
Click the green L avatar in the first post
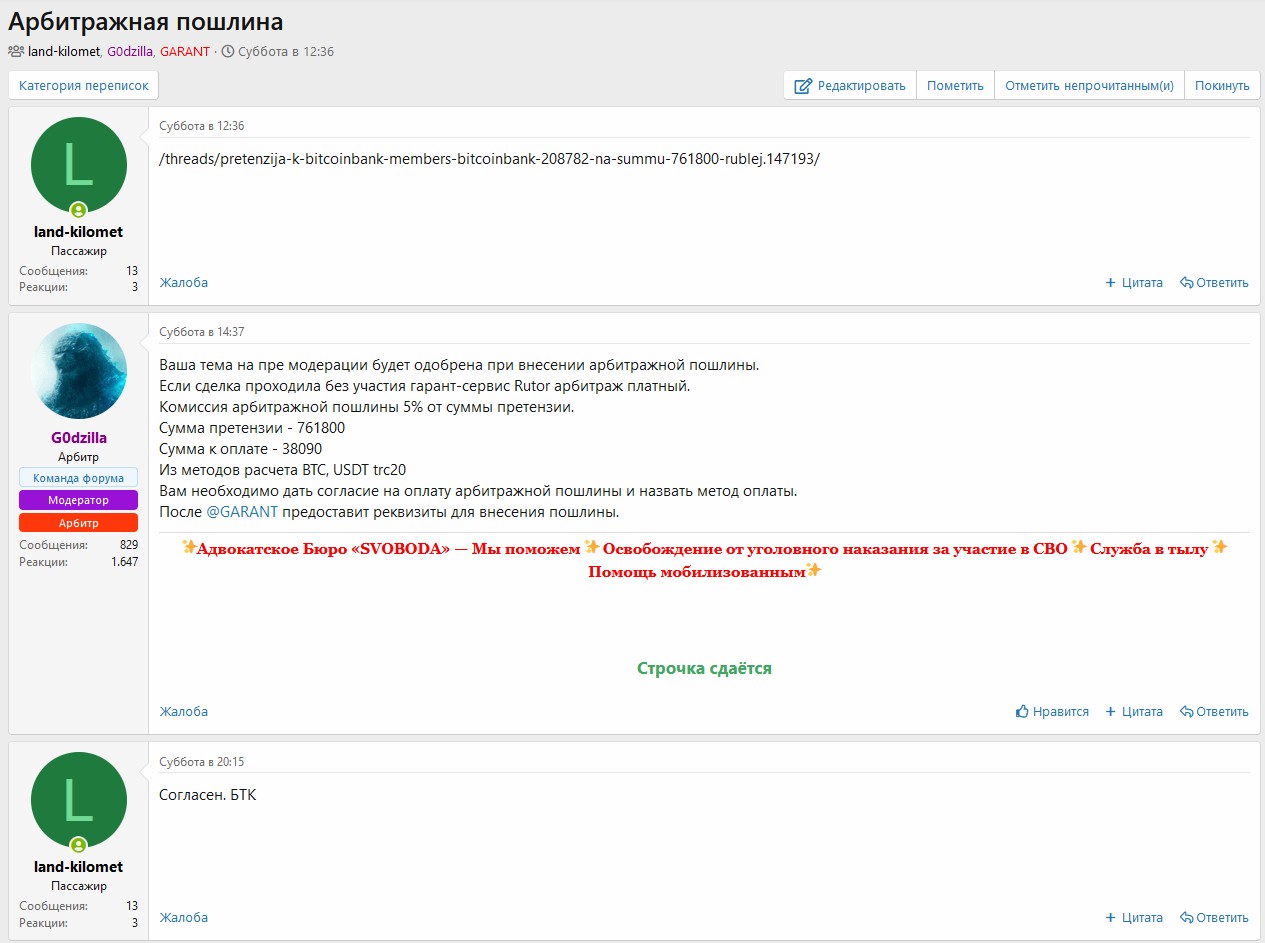click(x=79, y=165)
